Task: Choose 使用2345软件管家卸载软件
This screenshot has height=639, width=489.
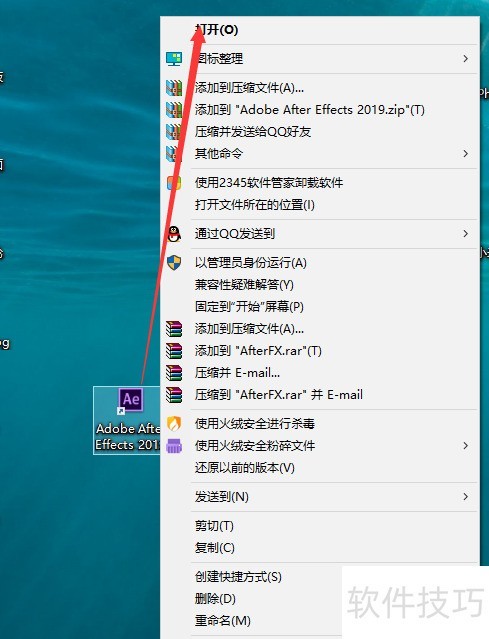Action: click(x=320, y=183)
